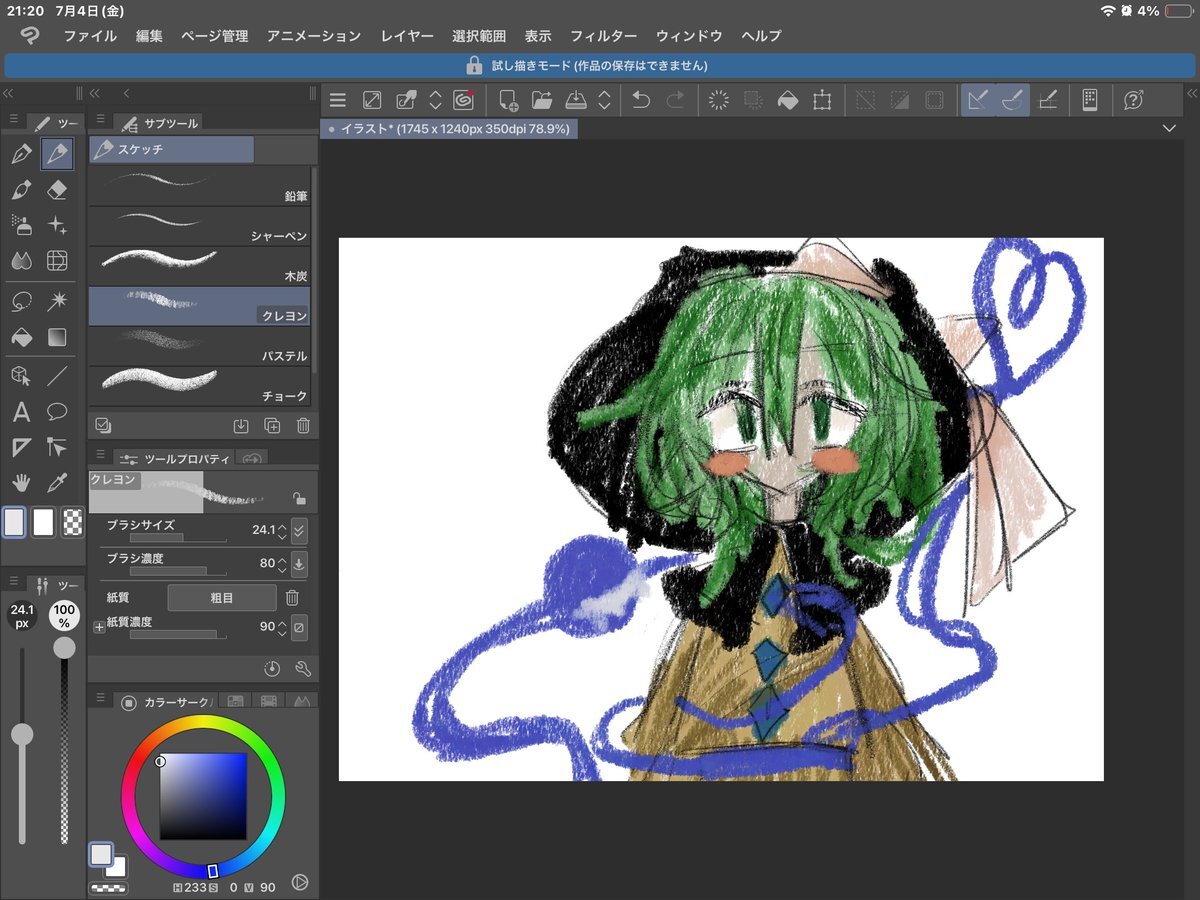Select the Auto select magic wand tool
This screenshot has height=900, width=1200.
click(58, 301)
